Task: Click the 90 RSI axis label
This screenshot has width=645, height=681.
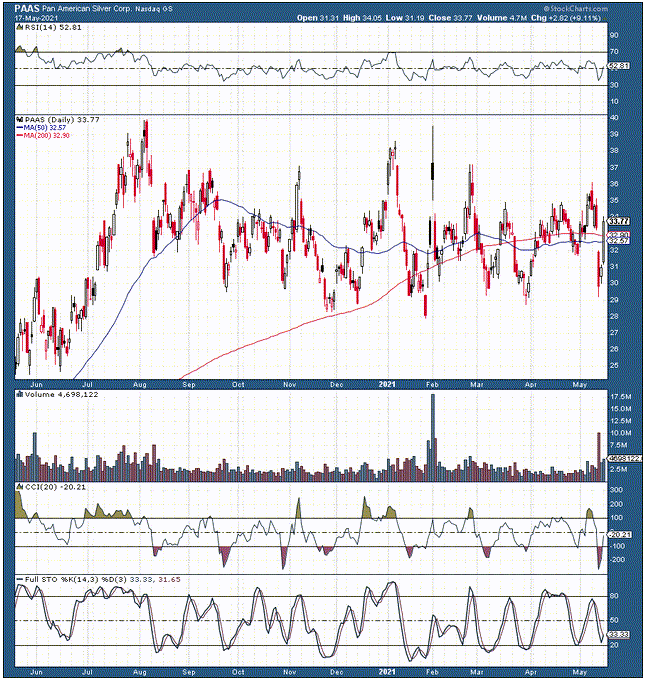Action: point(614,36)
